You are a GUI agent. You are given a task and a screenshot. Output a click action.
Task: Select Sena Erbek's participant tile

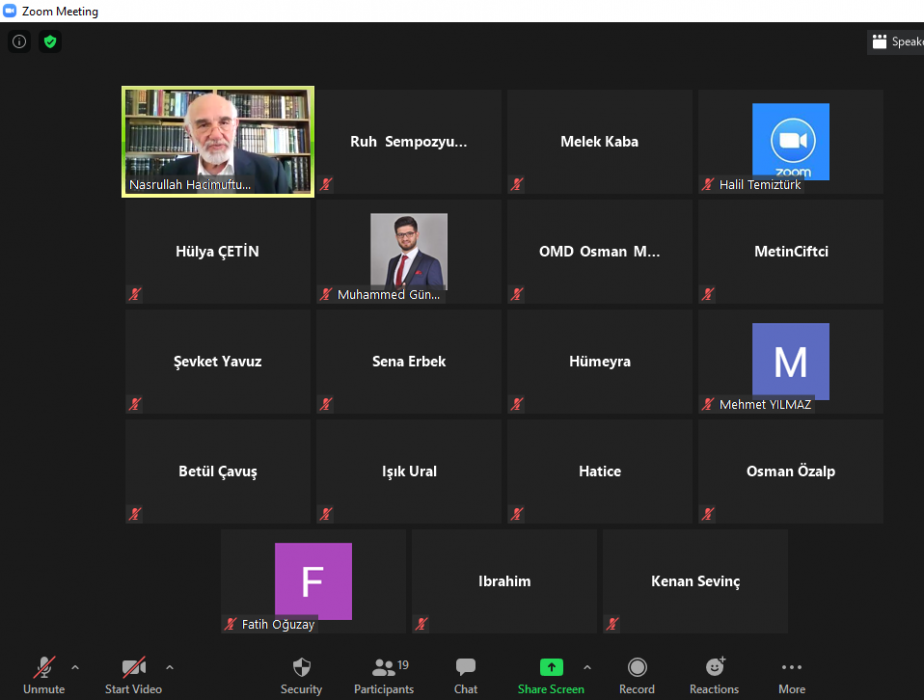409,362
